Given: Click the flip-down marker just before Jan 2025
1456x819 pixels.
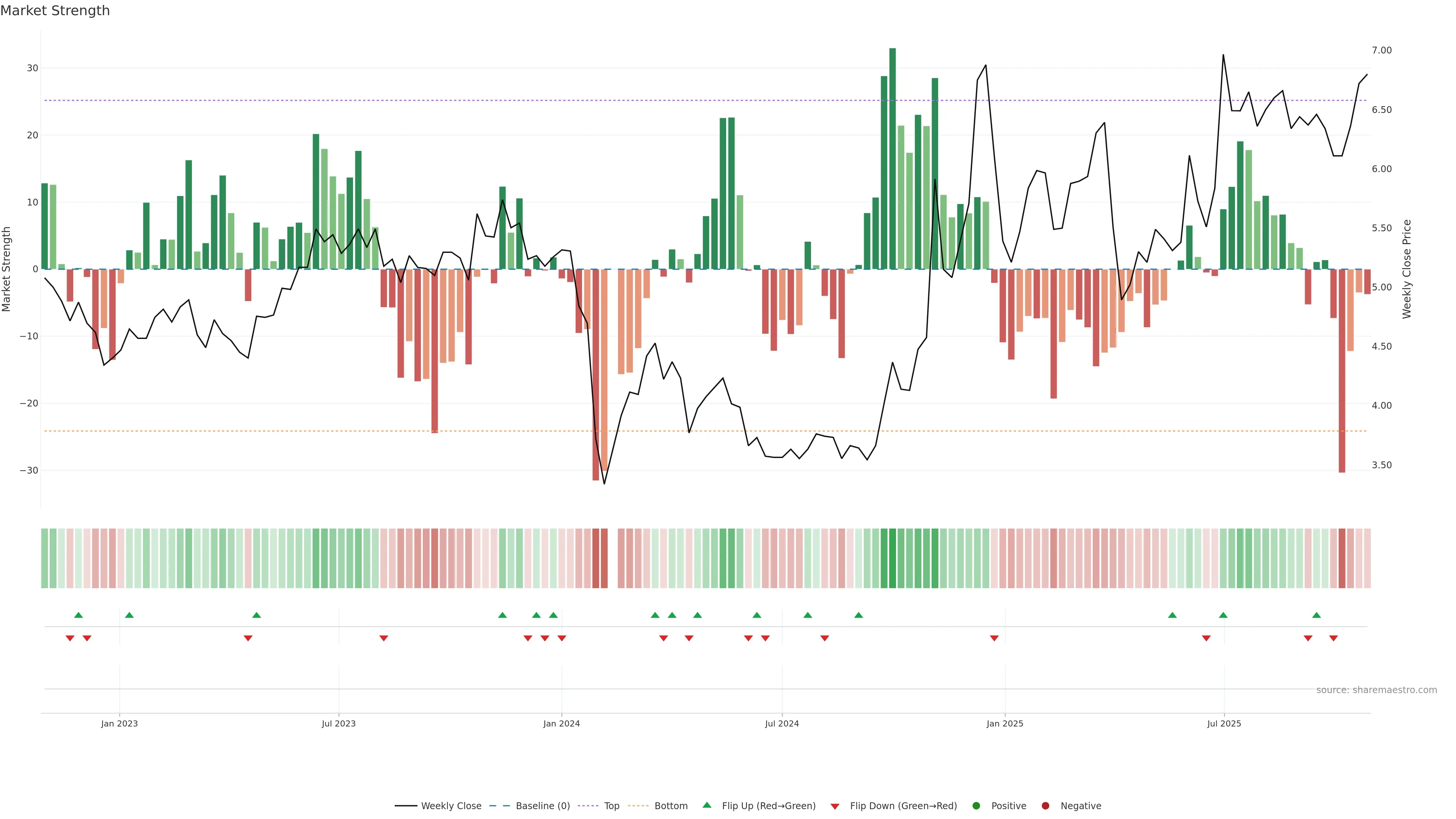Looking at the screenshot, I should [994, 638].
